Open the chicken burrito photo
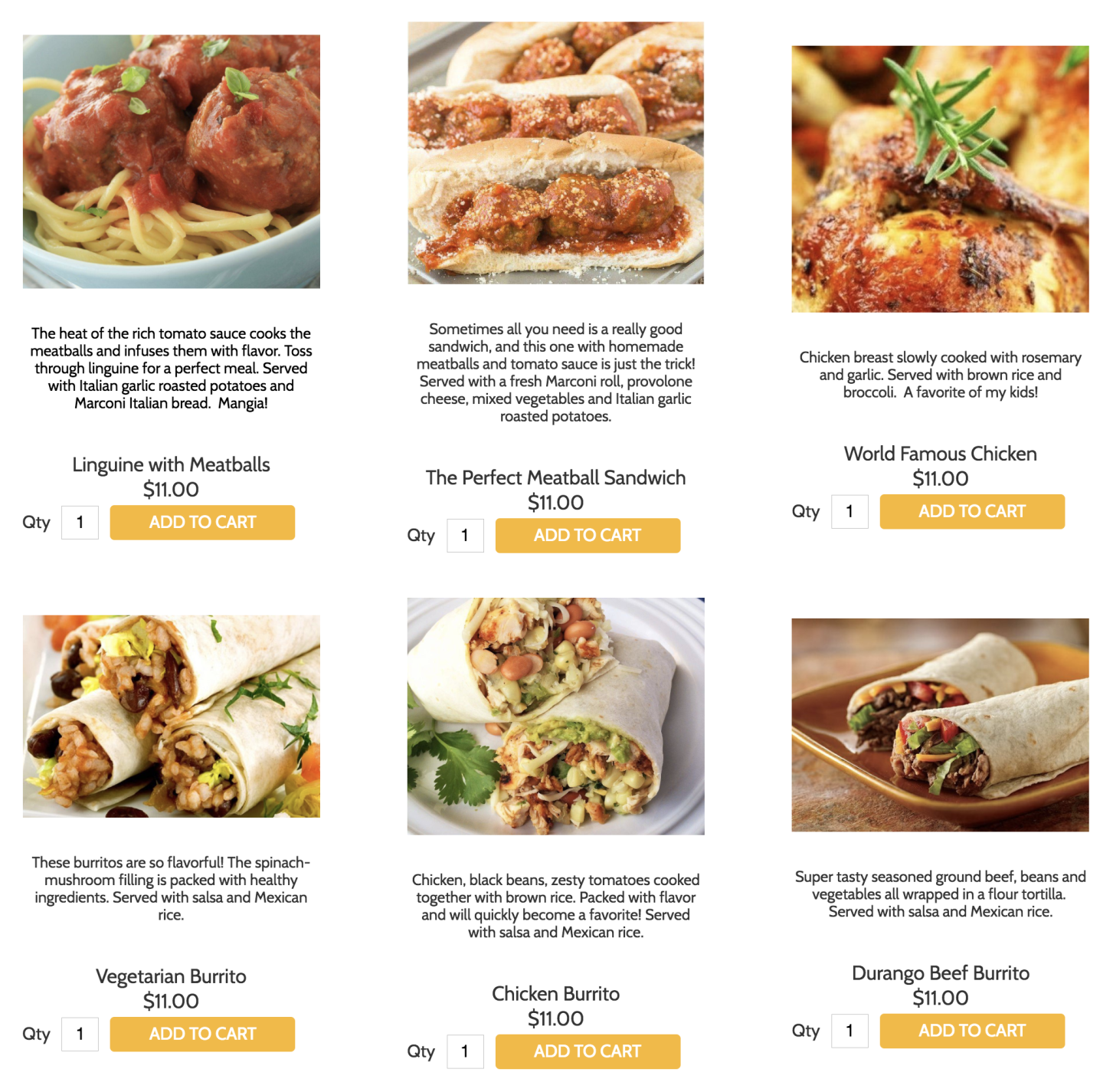This screenshot has width=1113, height=1092. pos(556,717)
